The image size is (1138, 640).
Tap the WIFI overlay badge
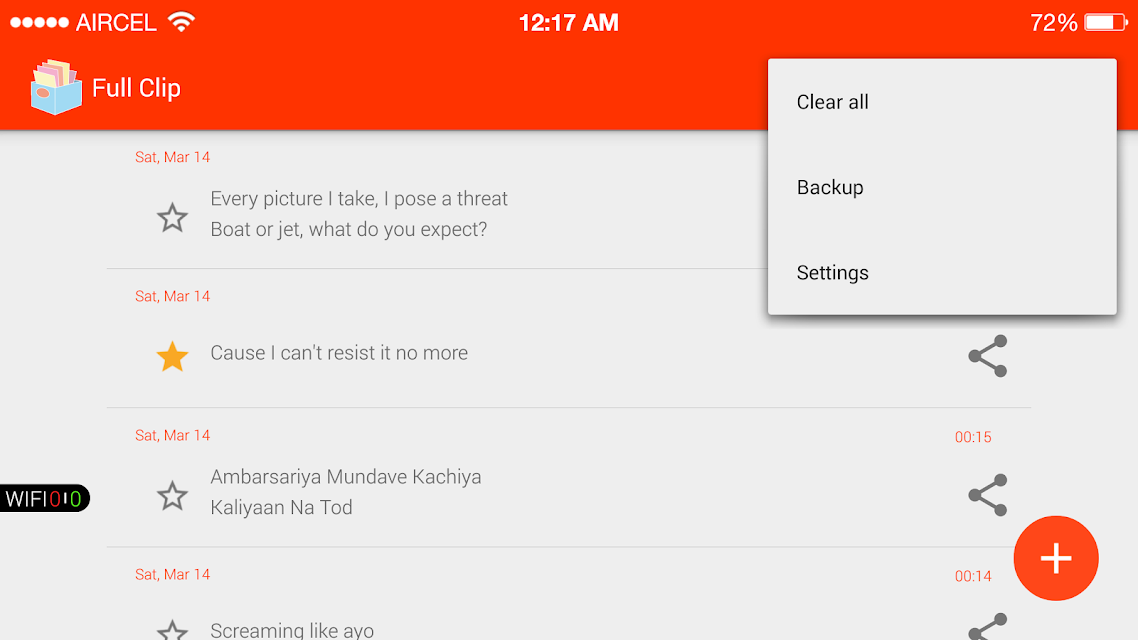tap(45, 499)
